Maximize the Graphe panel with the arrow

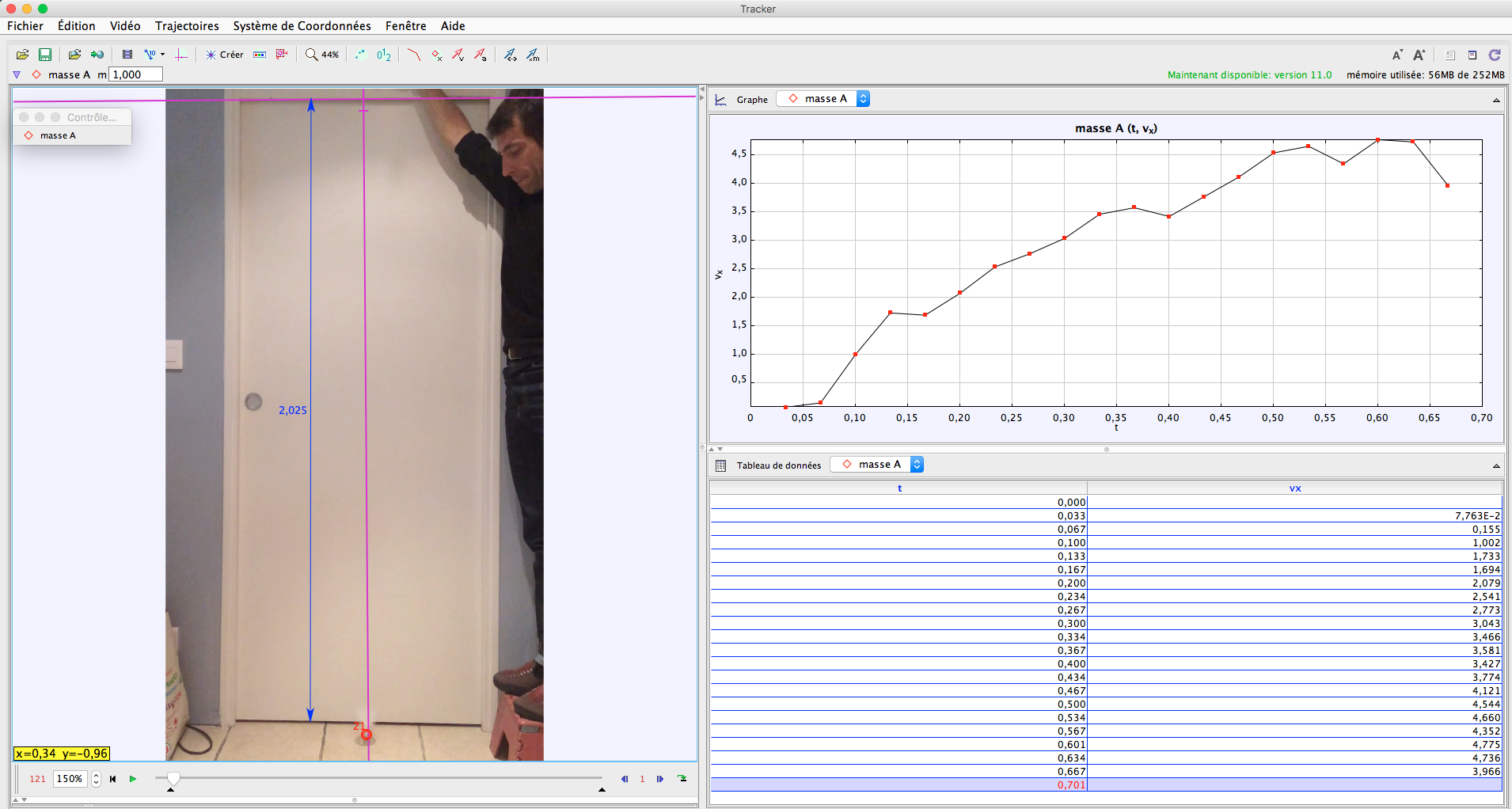point(1496,100)
